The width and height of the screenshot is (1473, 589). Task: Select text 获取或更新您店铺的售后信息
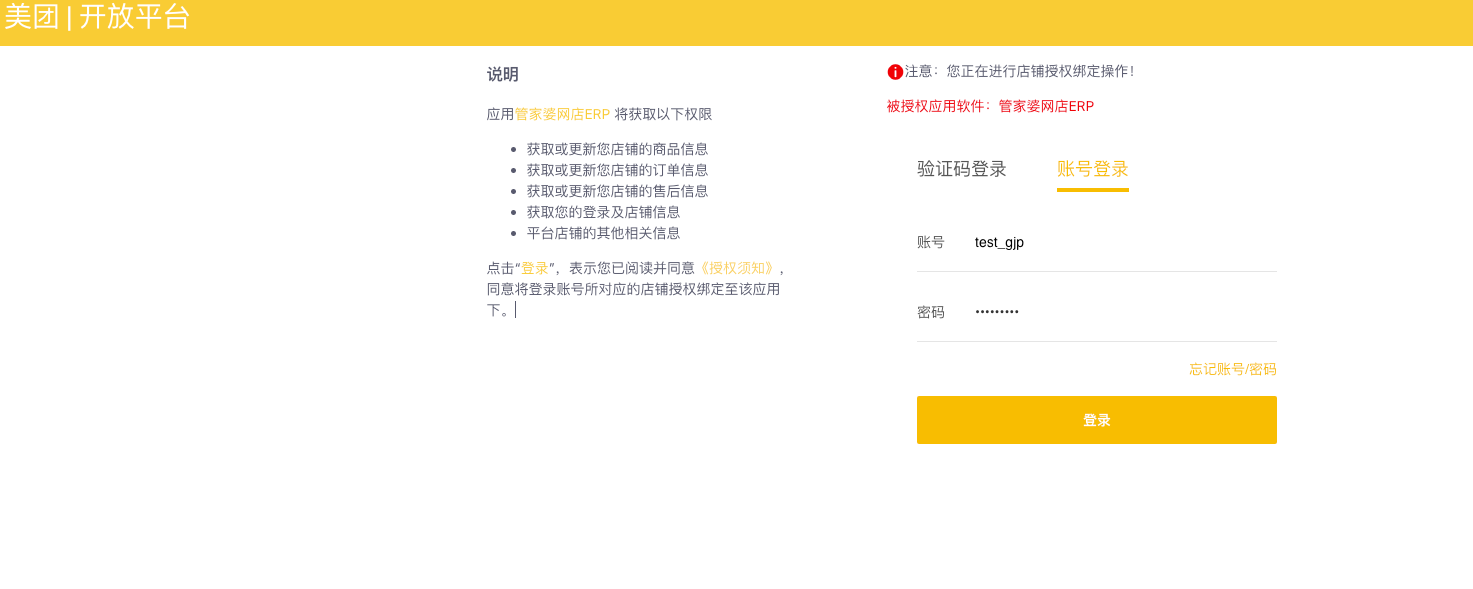tap(617, 191)
